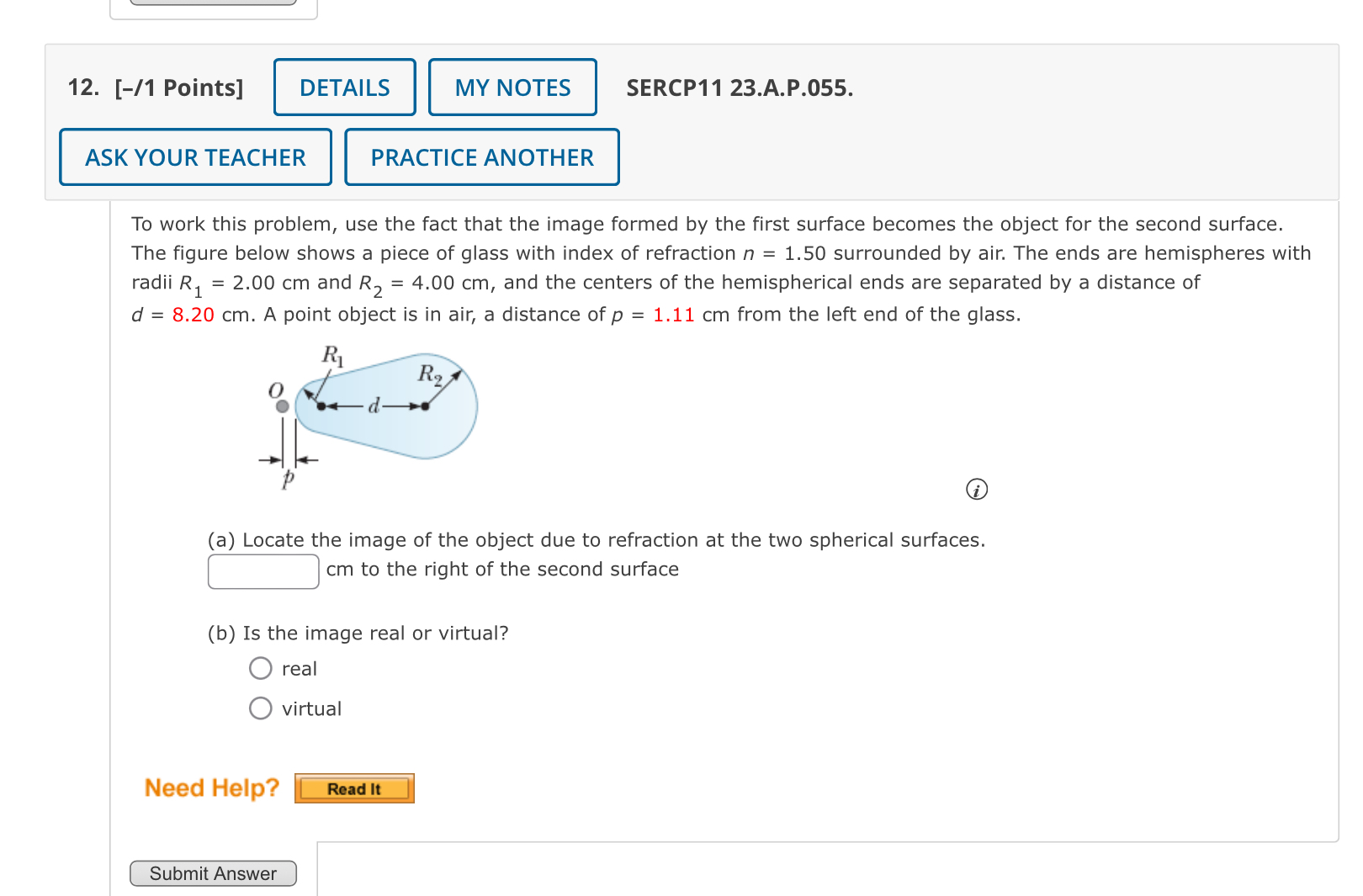
Task: Click the Read It help button
Action: tap(354, 788)
